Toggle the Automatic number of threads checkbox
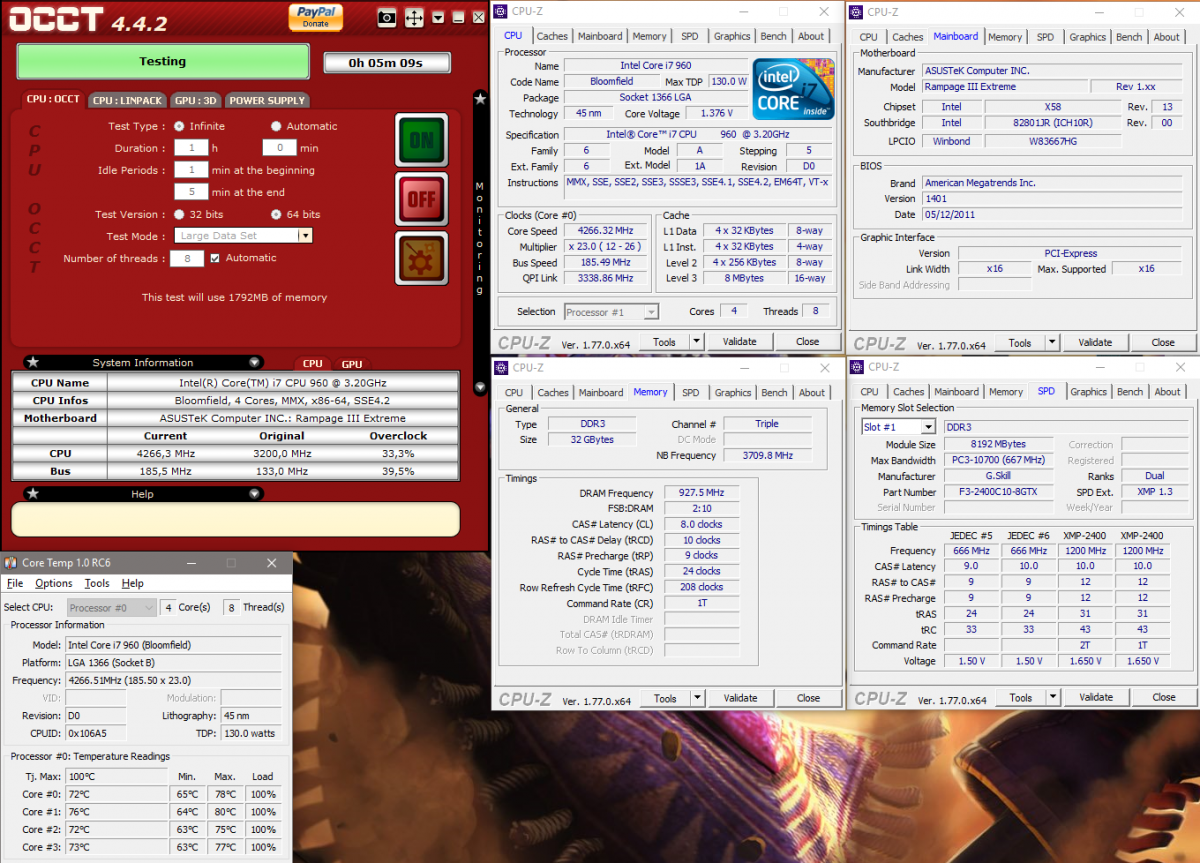Viewport: 1200px width, 863px height. pyautogui.click(x=215, y=258)
